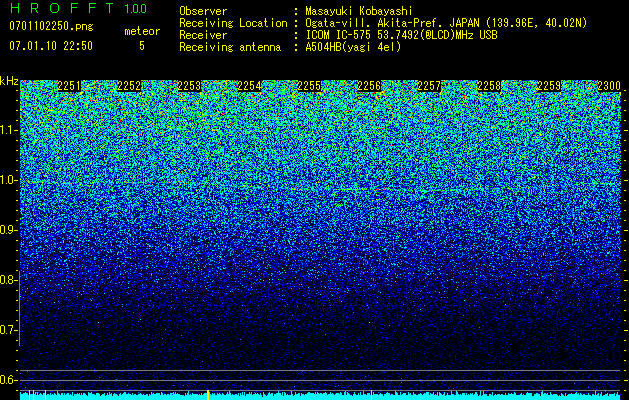Click the 'Receiving antenna' field label
Viewport: 629px width, 400px height.
tap(230, 47)
